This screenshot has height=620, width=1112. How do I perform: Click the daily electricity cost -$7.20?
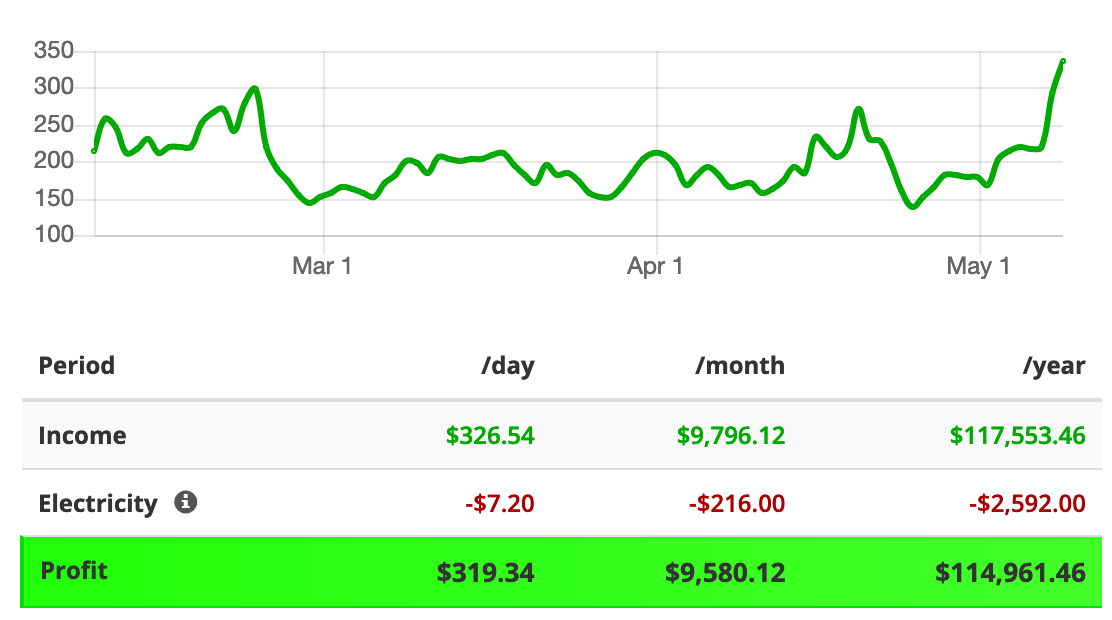coord(500,504)
